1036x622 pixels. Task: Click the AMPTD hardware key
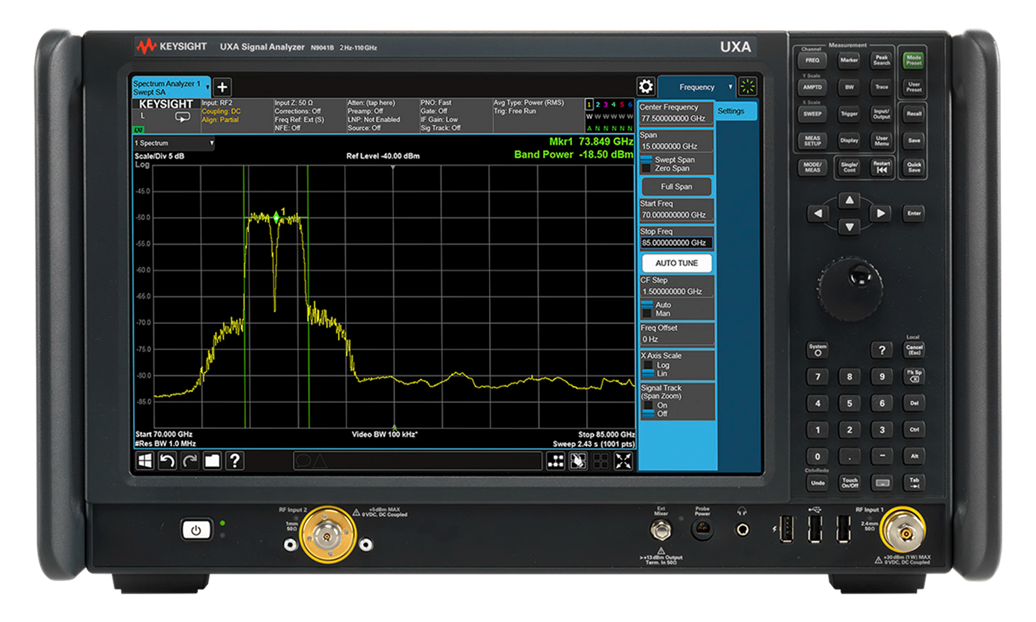click(x=812, y=87)
